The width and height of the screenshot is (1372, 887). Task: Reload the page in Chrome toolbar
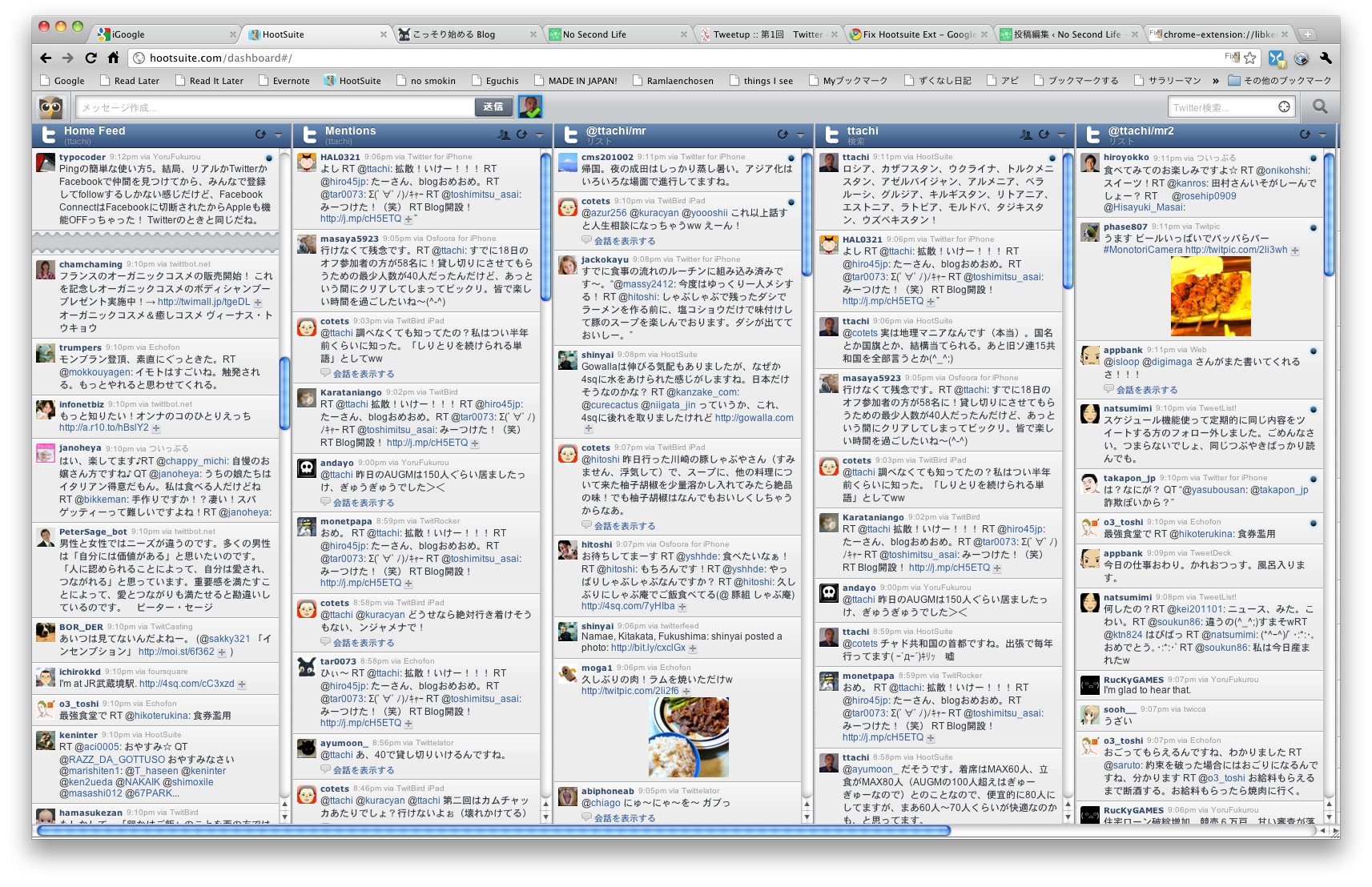pyautogui.click(x=91, y=58)
